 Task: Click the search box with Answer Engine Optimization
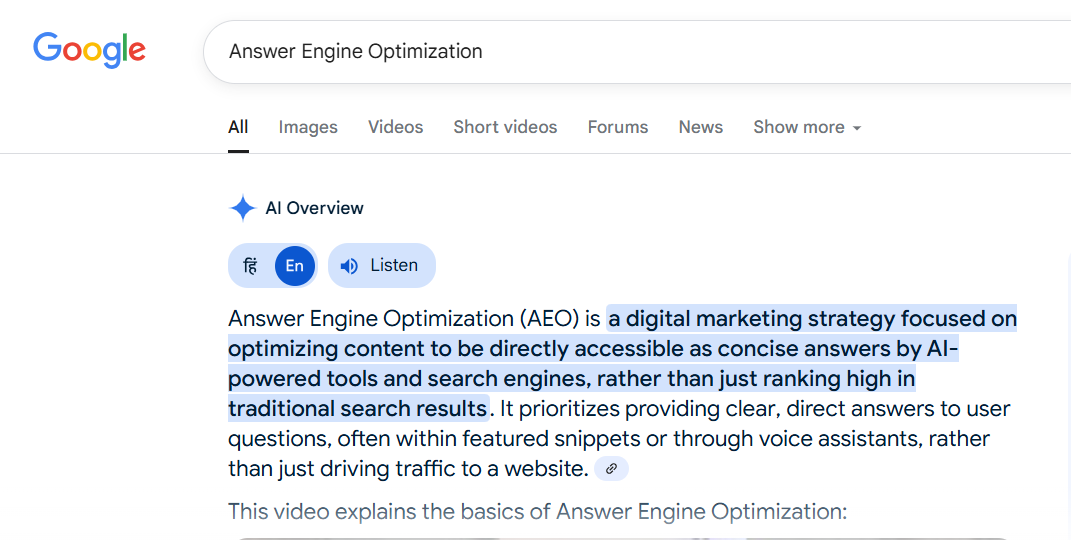tap(637, 52)
